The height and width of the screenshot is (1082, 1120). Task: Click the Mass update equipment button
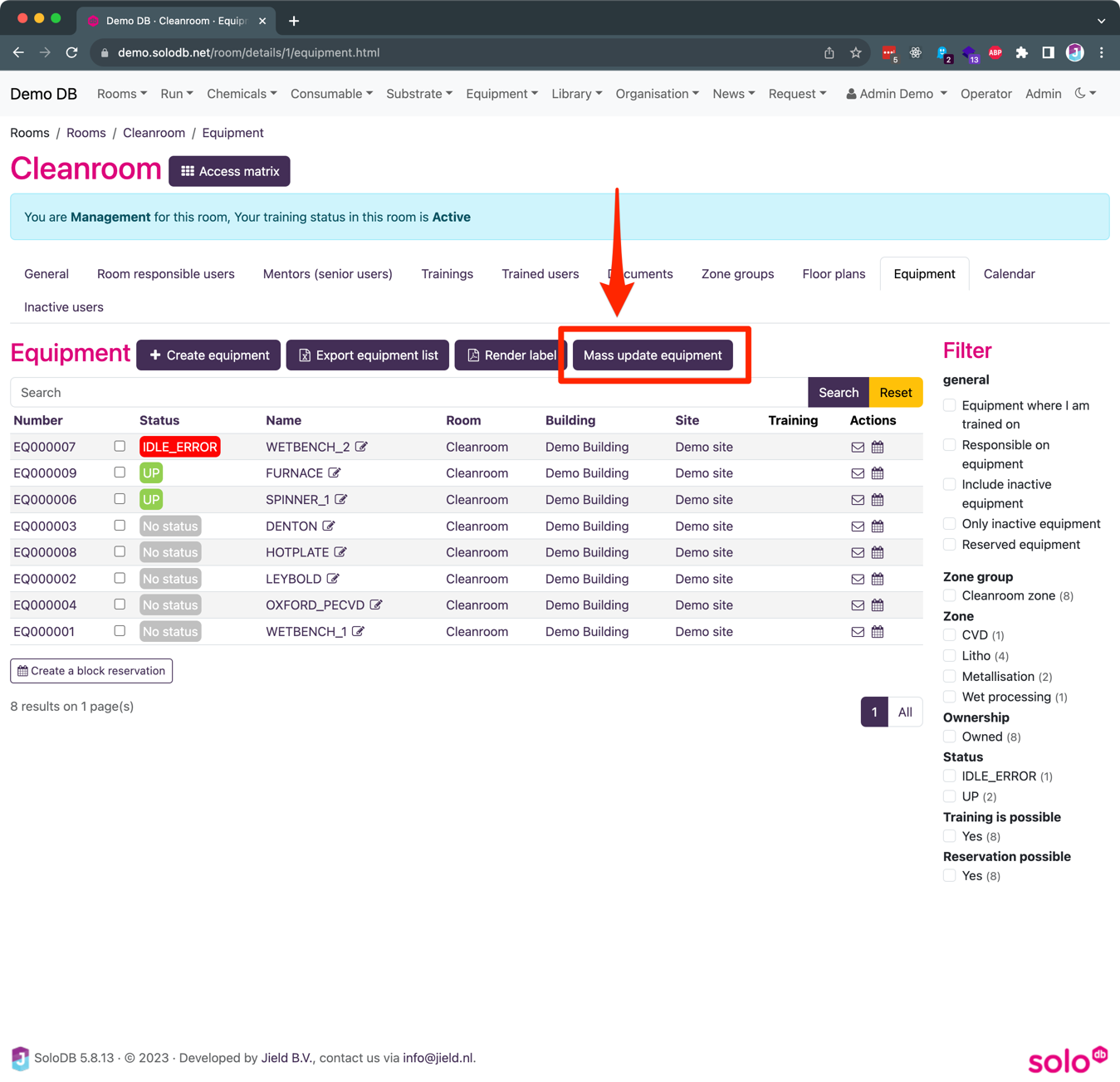[653, 355]
